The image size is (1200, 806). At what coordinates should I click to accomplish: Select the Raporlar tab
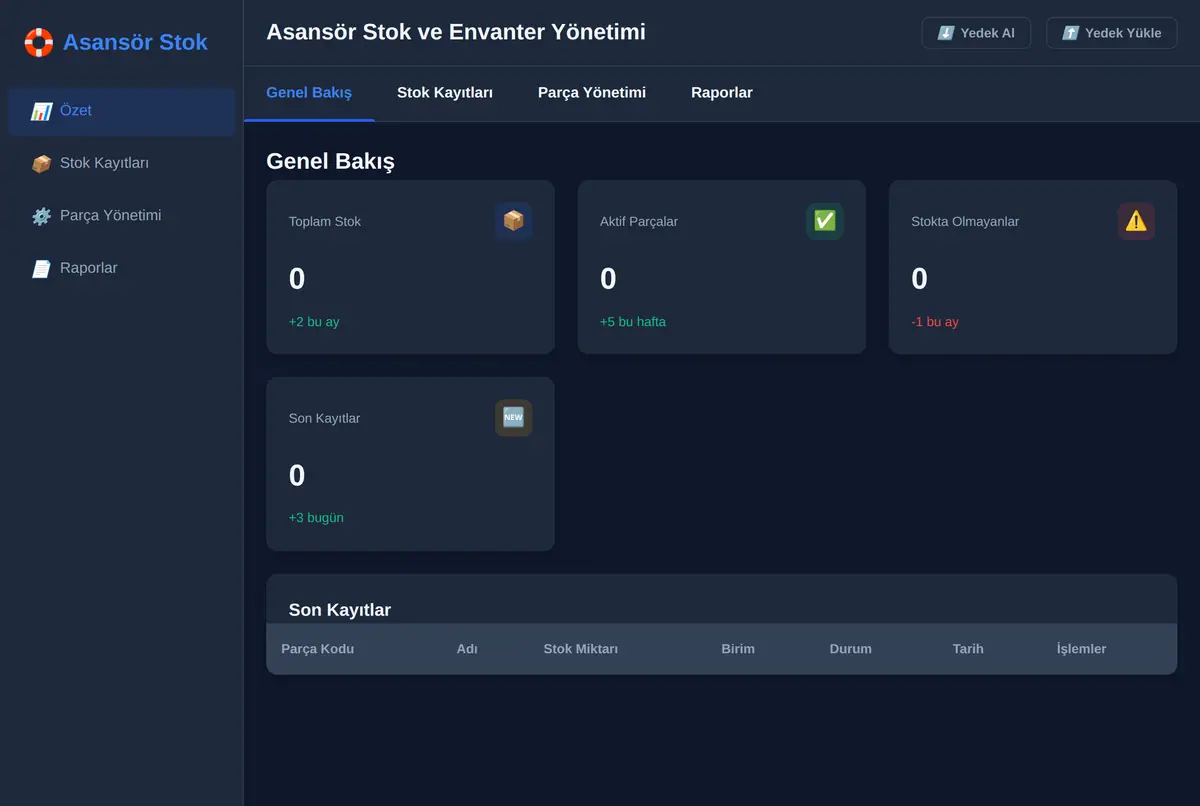click(x=722, y=93)
